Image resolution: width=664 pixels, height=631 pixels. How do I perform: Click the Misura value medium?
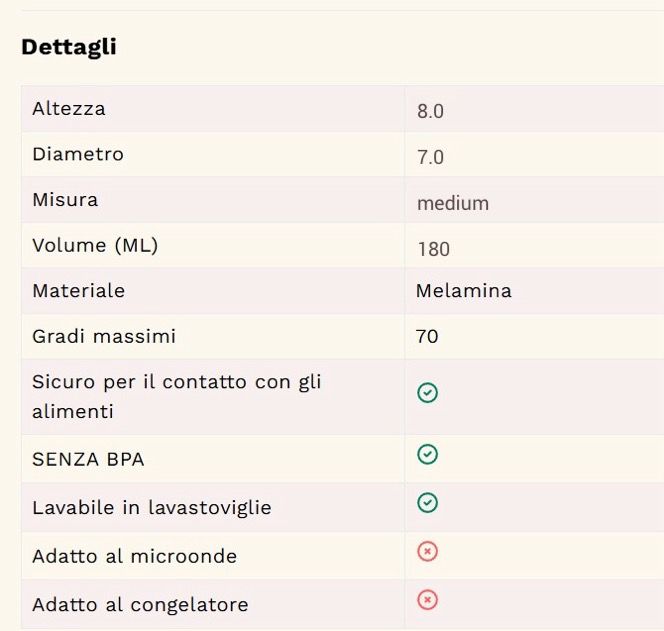coord(453,203)
